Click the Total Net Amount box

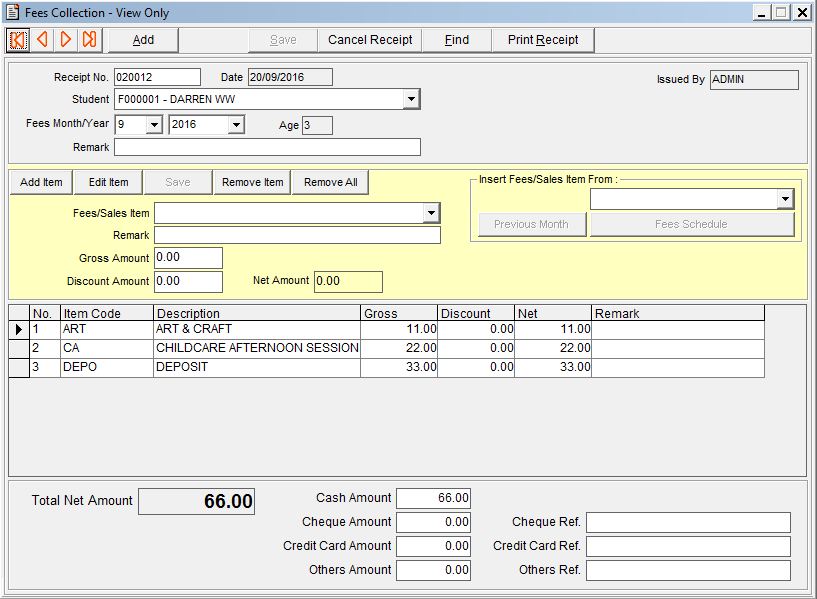point(196,501)
